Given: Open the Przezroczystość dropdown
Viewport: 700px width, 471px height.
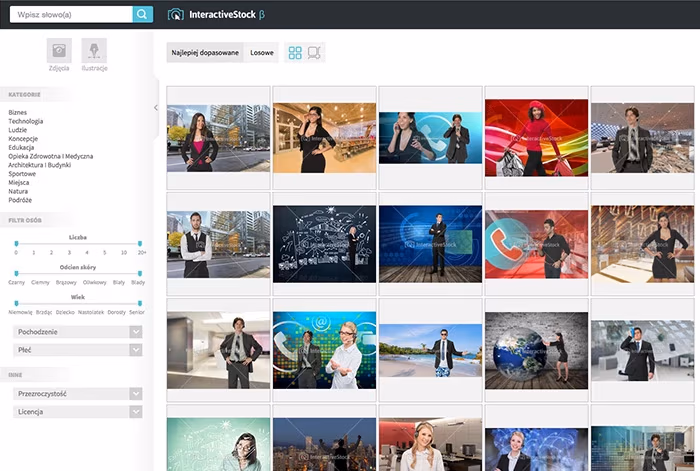Looking at the screenshot, I should 78,394.
